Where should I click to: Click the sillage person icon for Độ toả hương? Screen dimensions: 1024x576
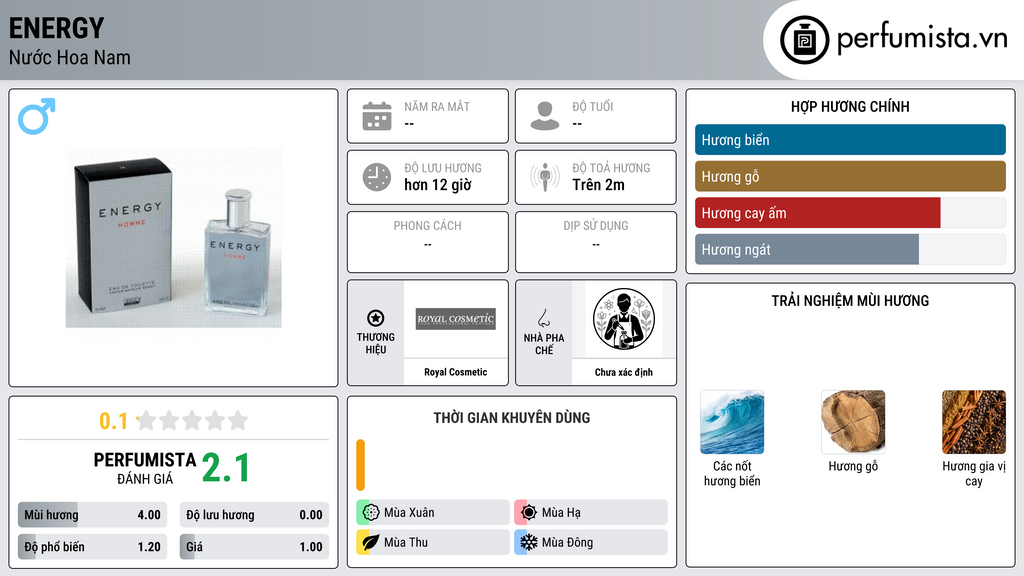tap(545, 177)
